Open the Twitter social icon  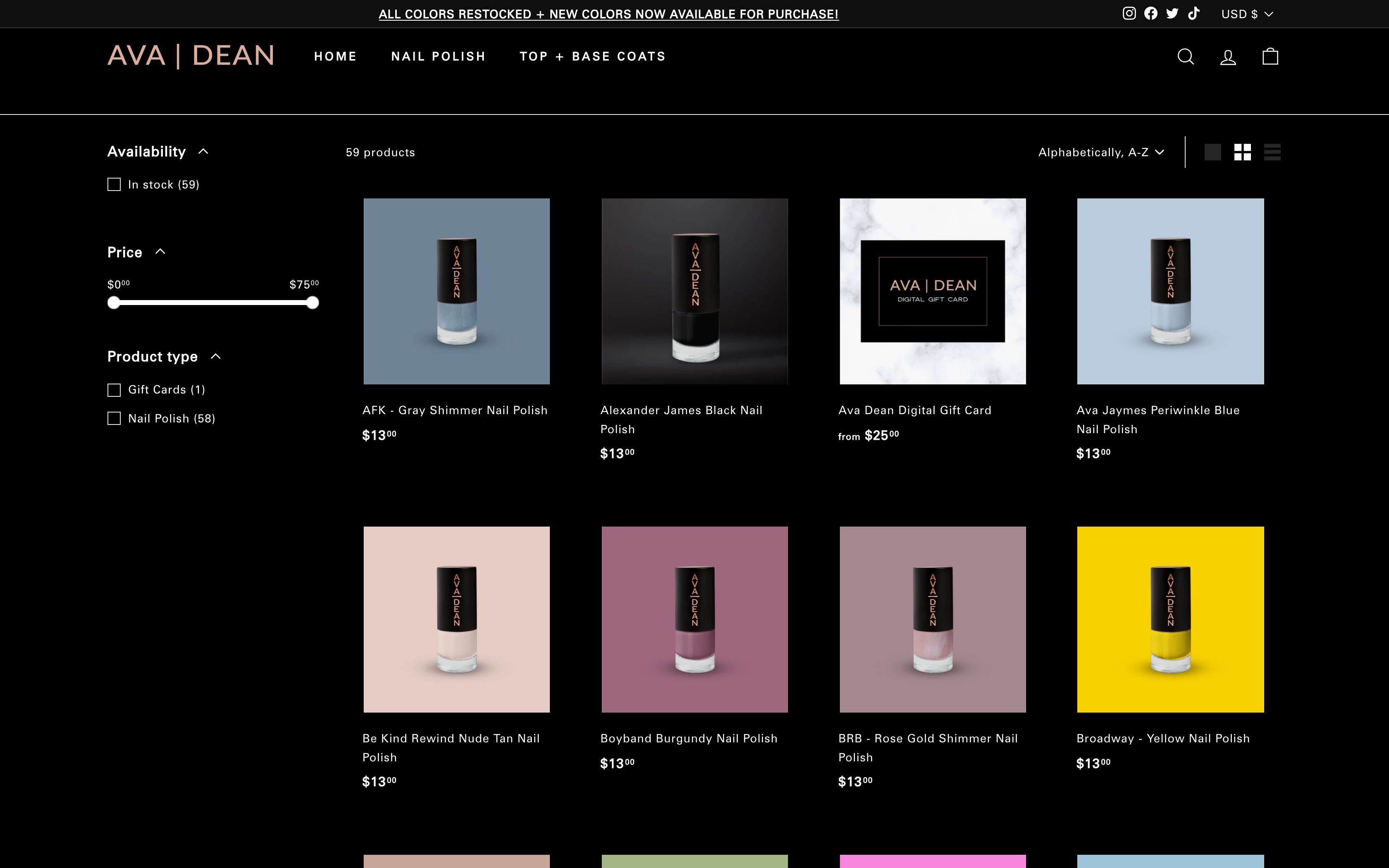[x=1172, y=13]
